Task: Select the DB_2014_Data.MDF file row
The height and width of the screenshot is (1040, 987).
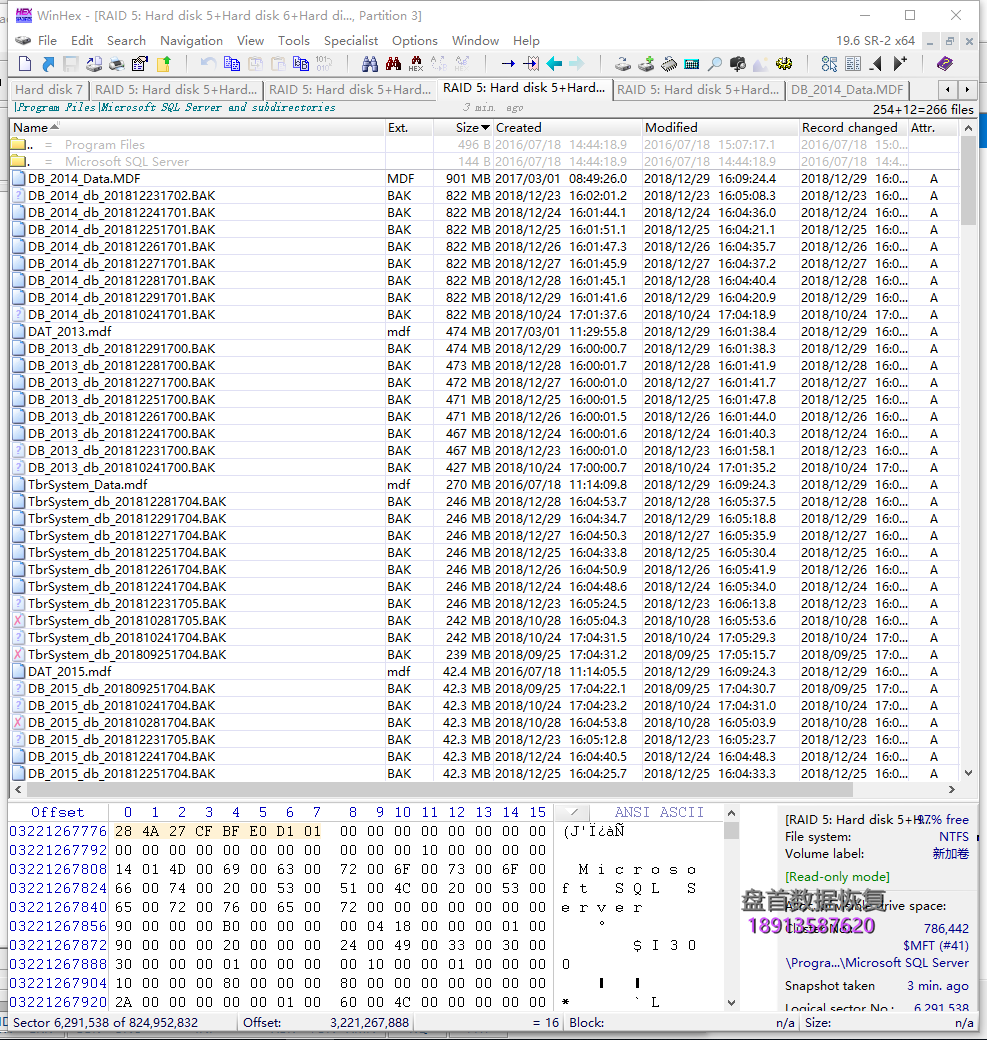Action: point(484,178)
